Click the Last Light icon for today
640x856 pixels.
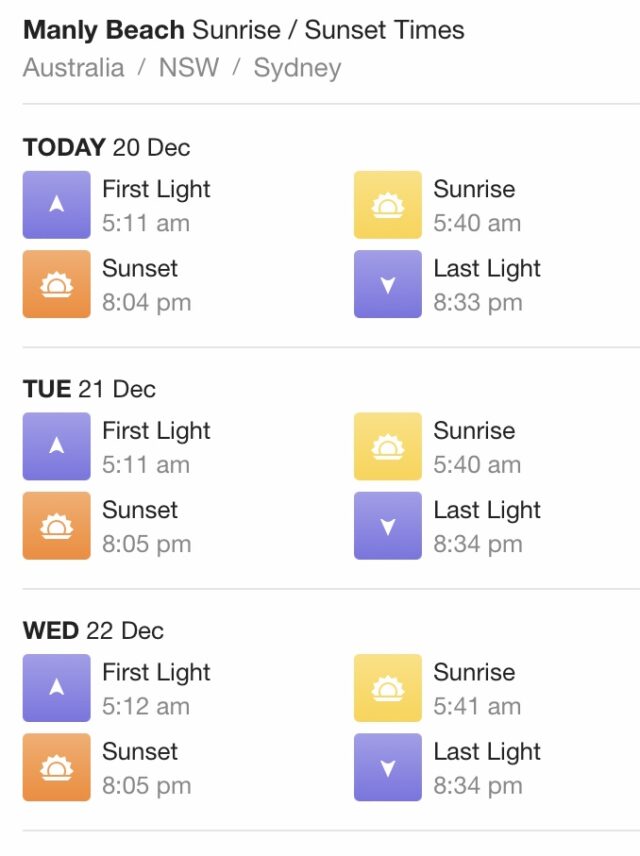(x=388, y=284)
